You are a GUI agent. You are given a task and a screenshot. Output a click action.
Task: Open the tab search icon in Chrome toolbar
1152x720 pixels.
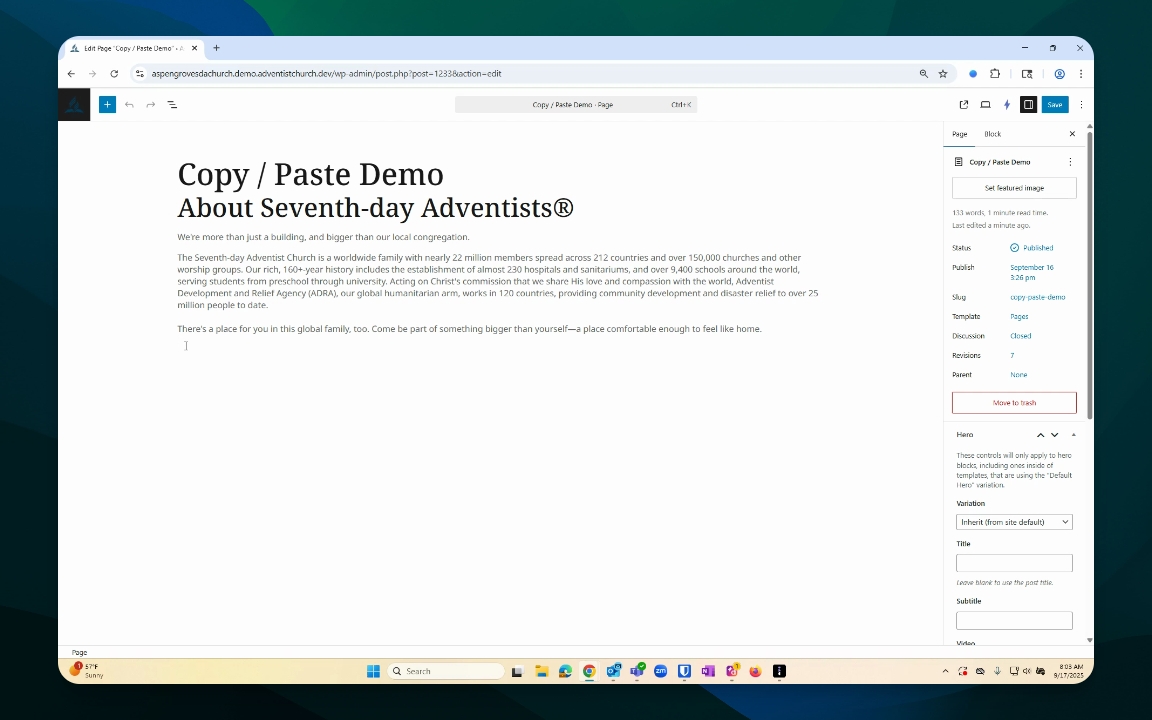(x=1027, y=73)
